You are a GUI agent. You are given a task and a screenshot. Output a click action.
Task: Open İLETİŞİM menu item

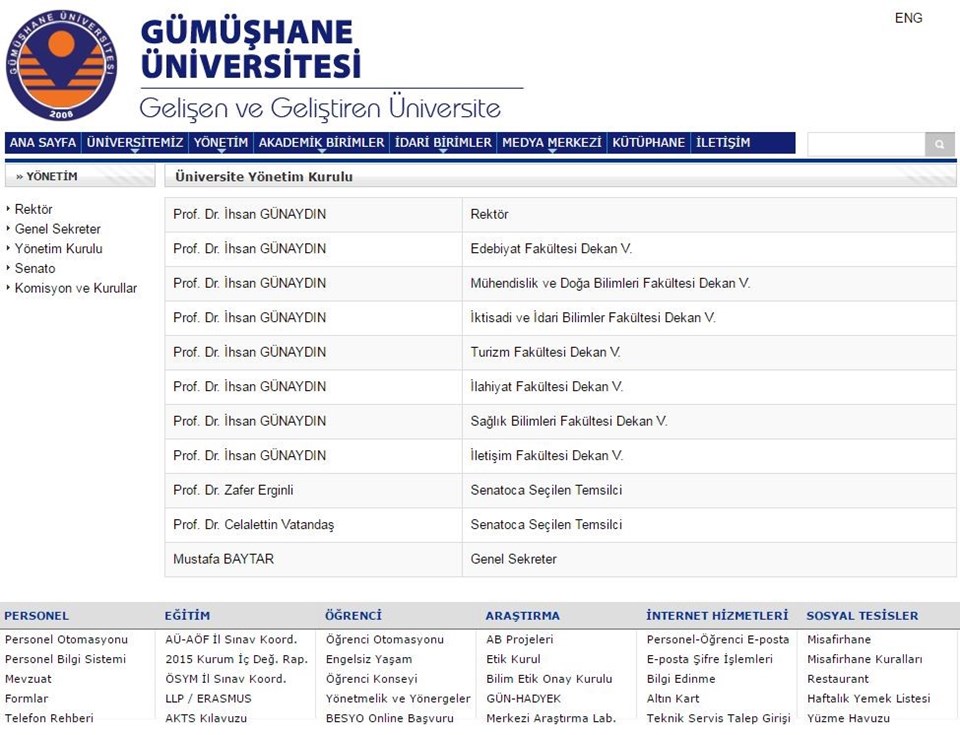coord(722,143)
